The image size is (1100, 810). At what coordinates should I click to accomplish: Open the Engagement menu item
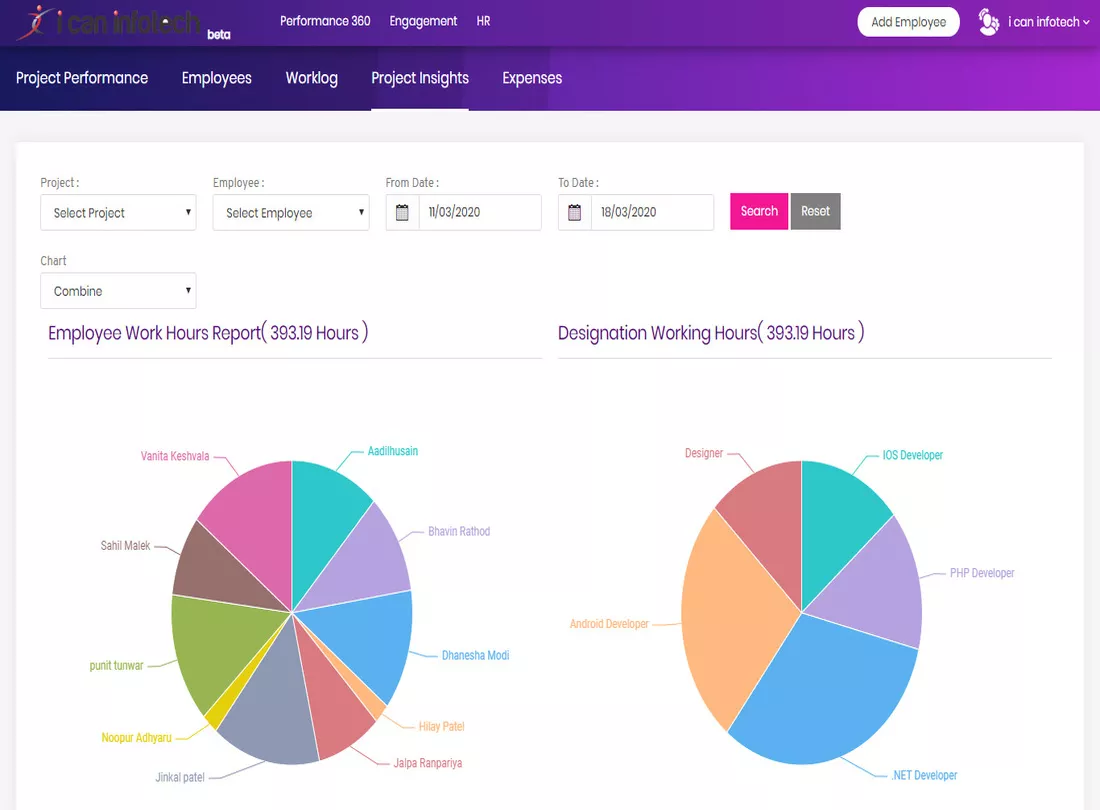pyautogui.click(x=423, y=21)
